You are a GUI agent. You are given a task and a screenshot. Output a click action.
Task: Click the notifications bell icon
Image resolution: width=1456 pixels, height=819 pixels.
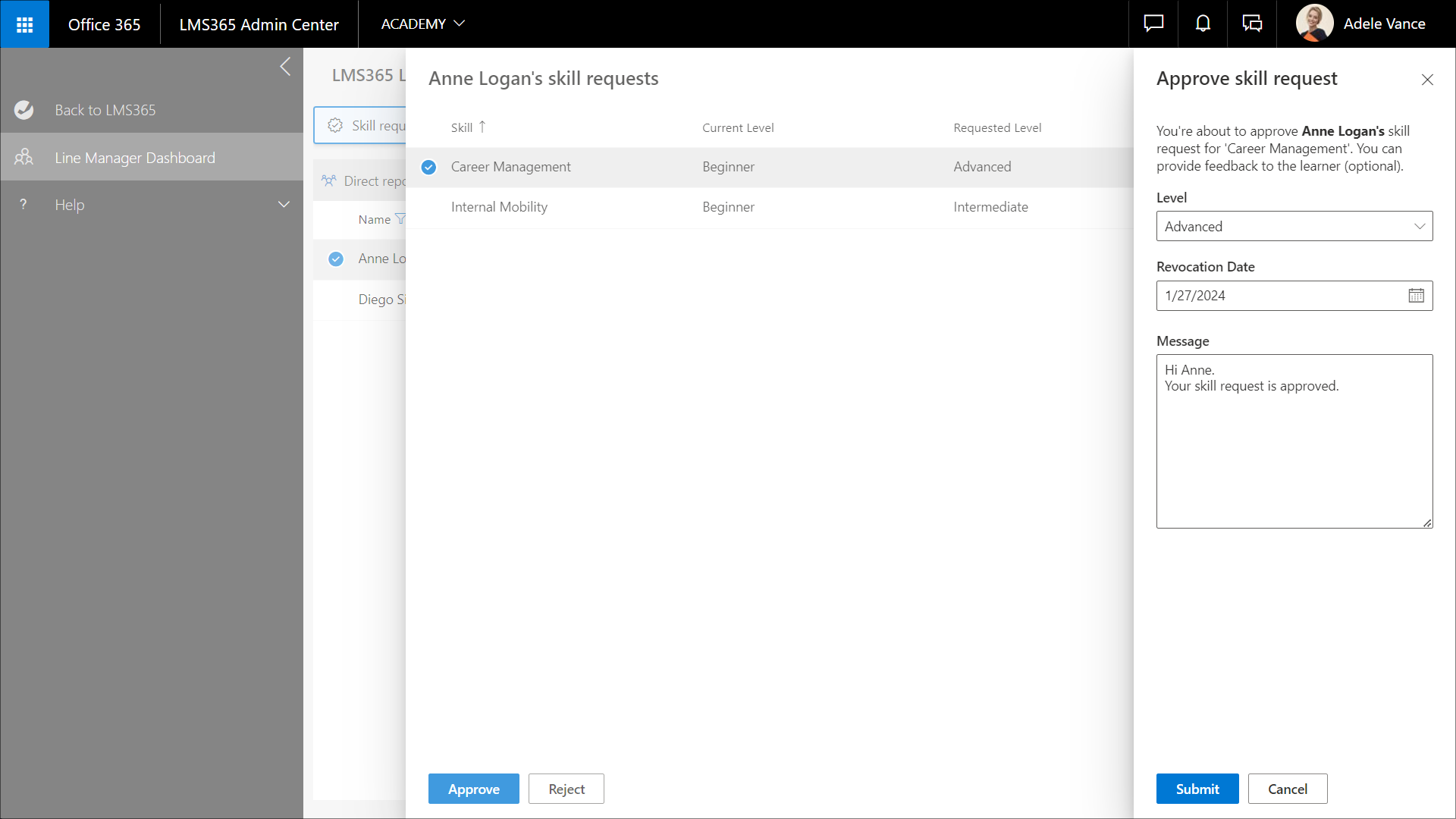tap(1203, 24)
